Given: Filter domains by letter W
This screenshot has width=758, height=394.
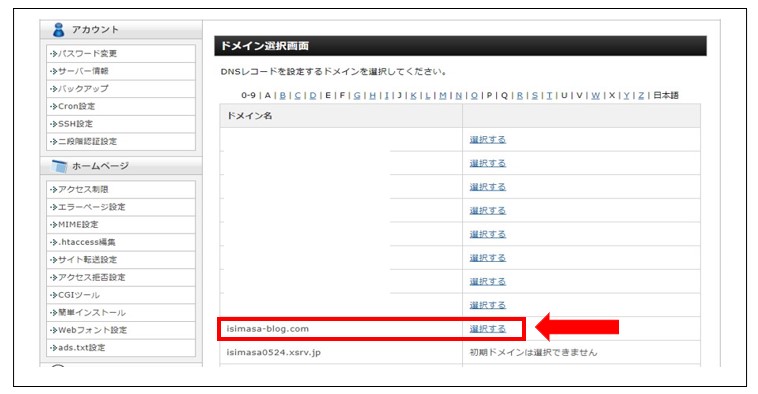Looking at the screenshot, I should coord(596,95).
